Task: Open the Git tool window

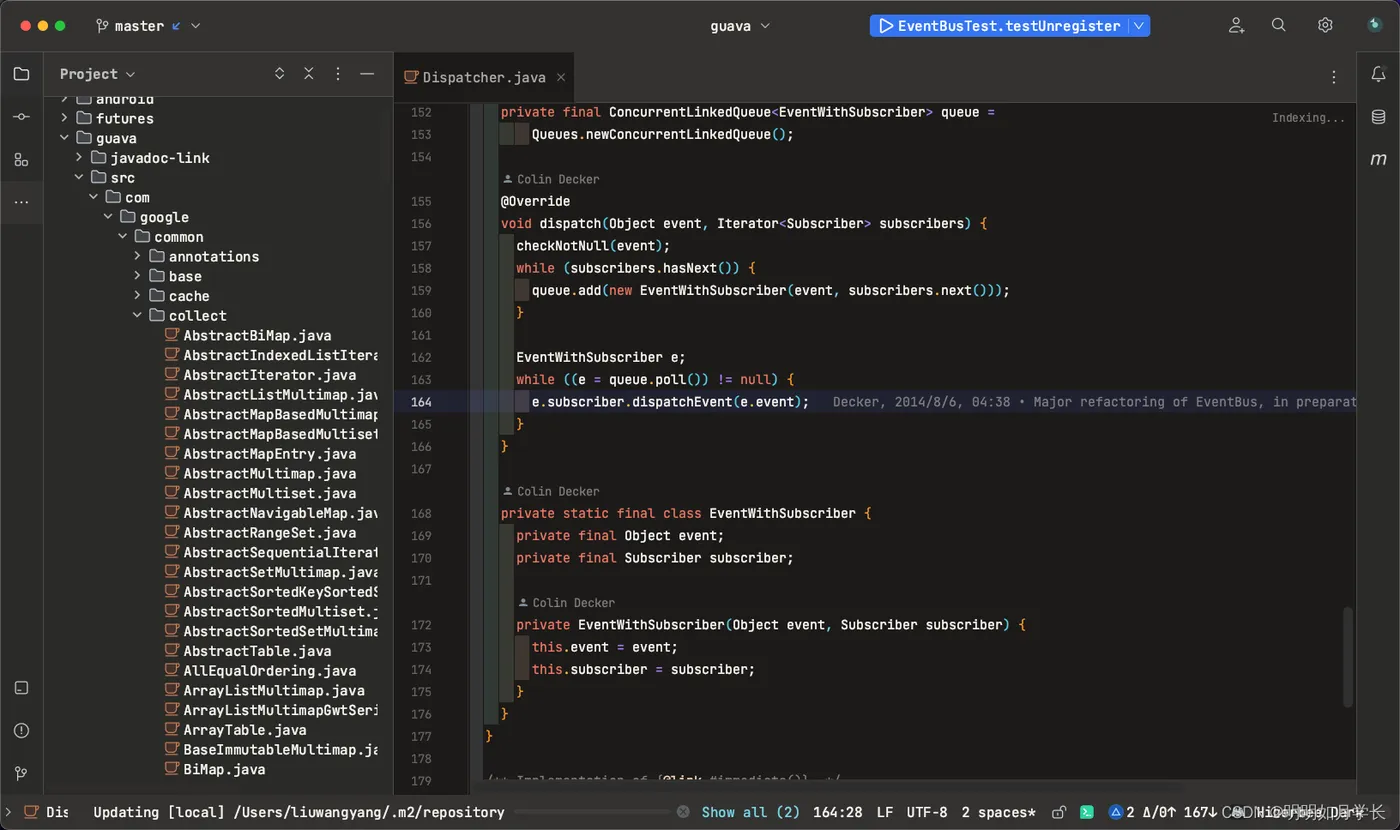Action: pos(21,773)
